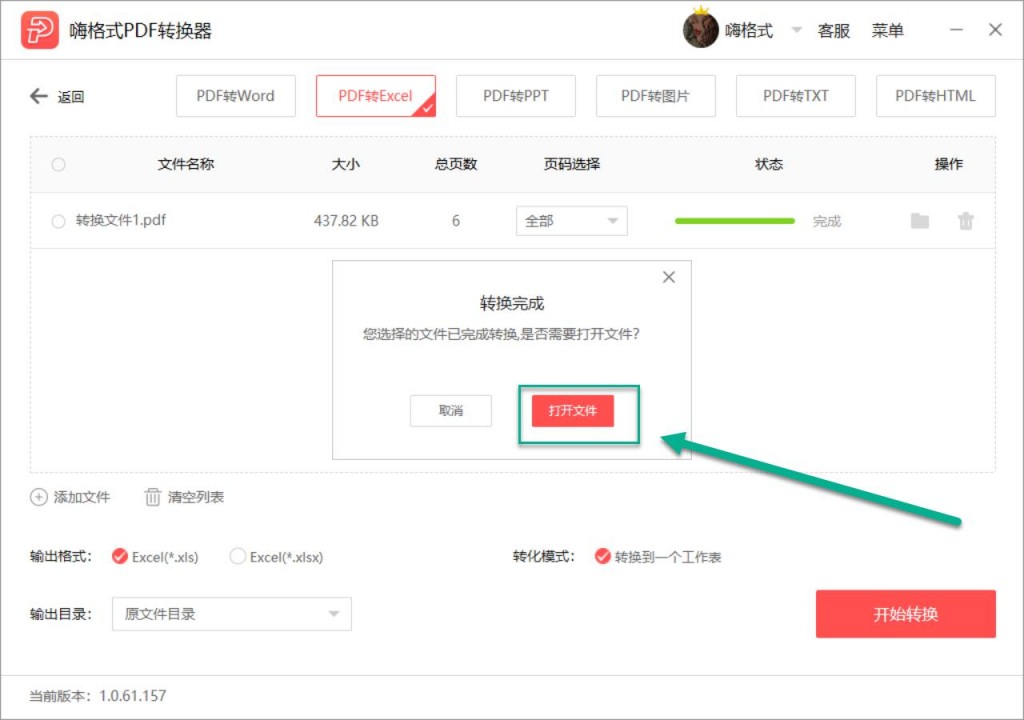Expand the account dropdown arrow beside 嗨格式

pos(796,30)
